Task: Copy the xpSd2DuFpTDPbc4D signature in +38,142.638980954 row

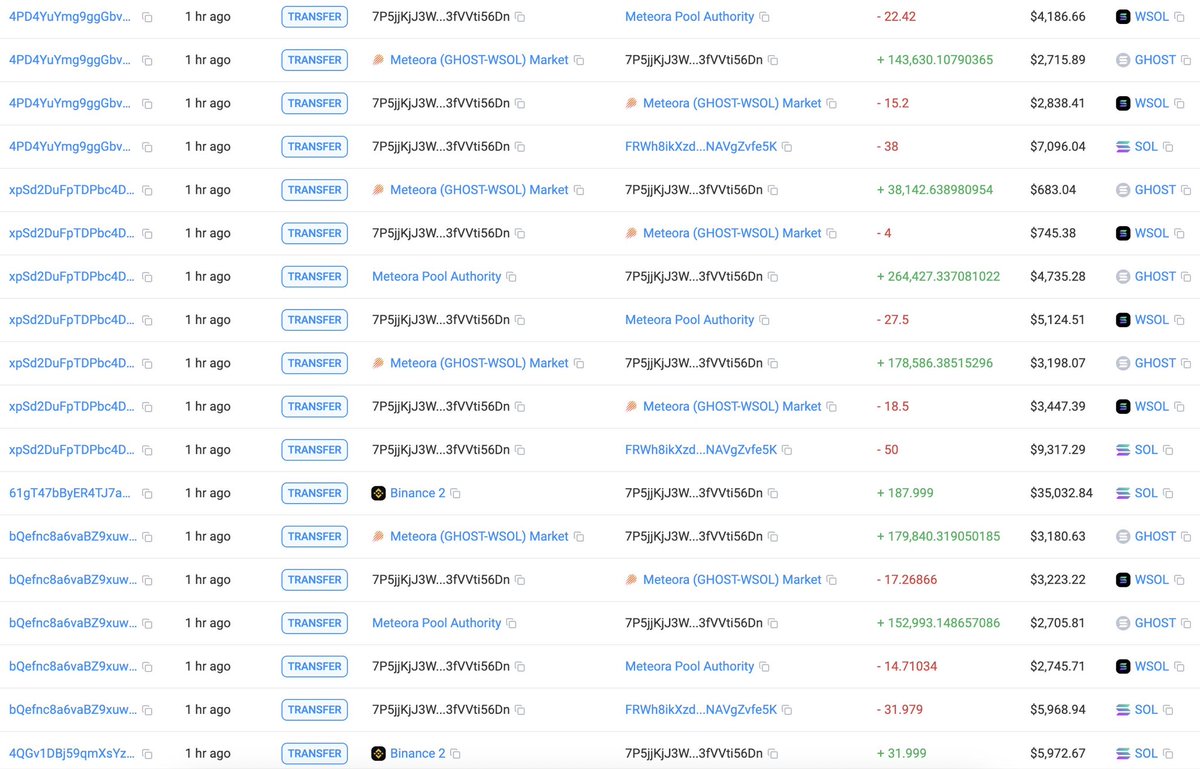Action: point(147,190)
